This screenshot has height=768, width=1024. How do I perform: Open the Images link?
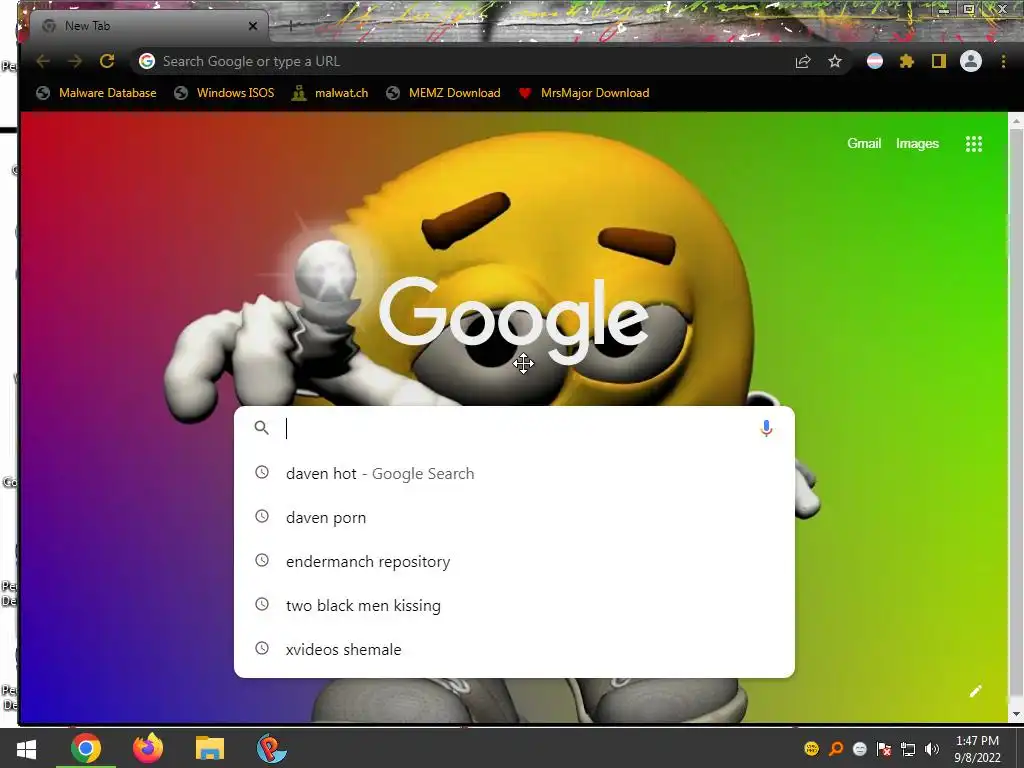point(917,144)
